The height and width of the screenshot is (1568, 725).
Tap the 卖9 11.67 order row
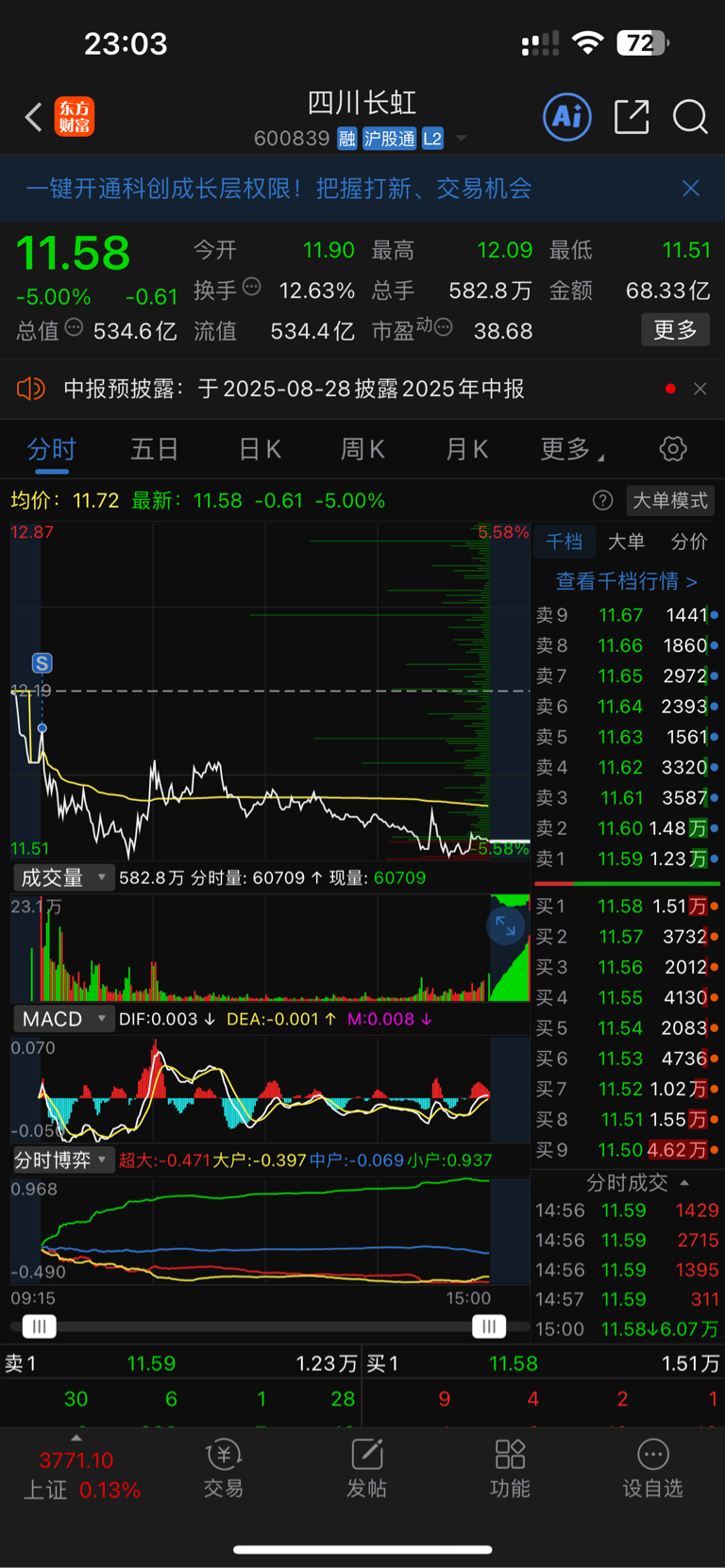click(627, 615)
